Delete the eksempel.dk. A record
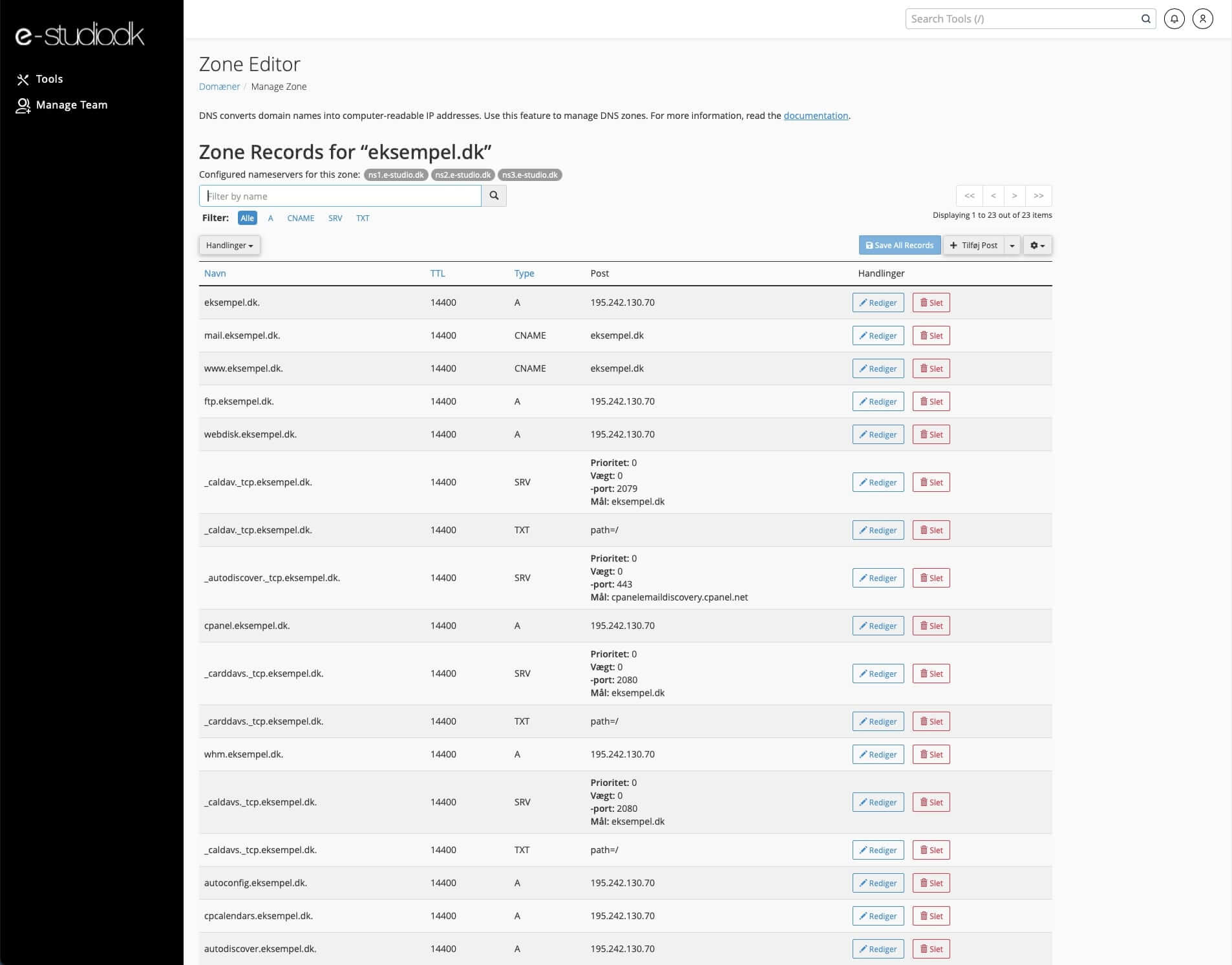The height and width of the screenshot is (965, 1232). pos(931,302)
